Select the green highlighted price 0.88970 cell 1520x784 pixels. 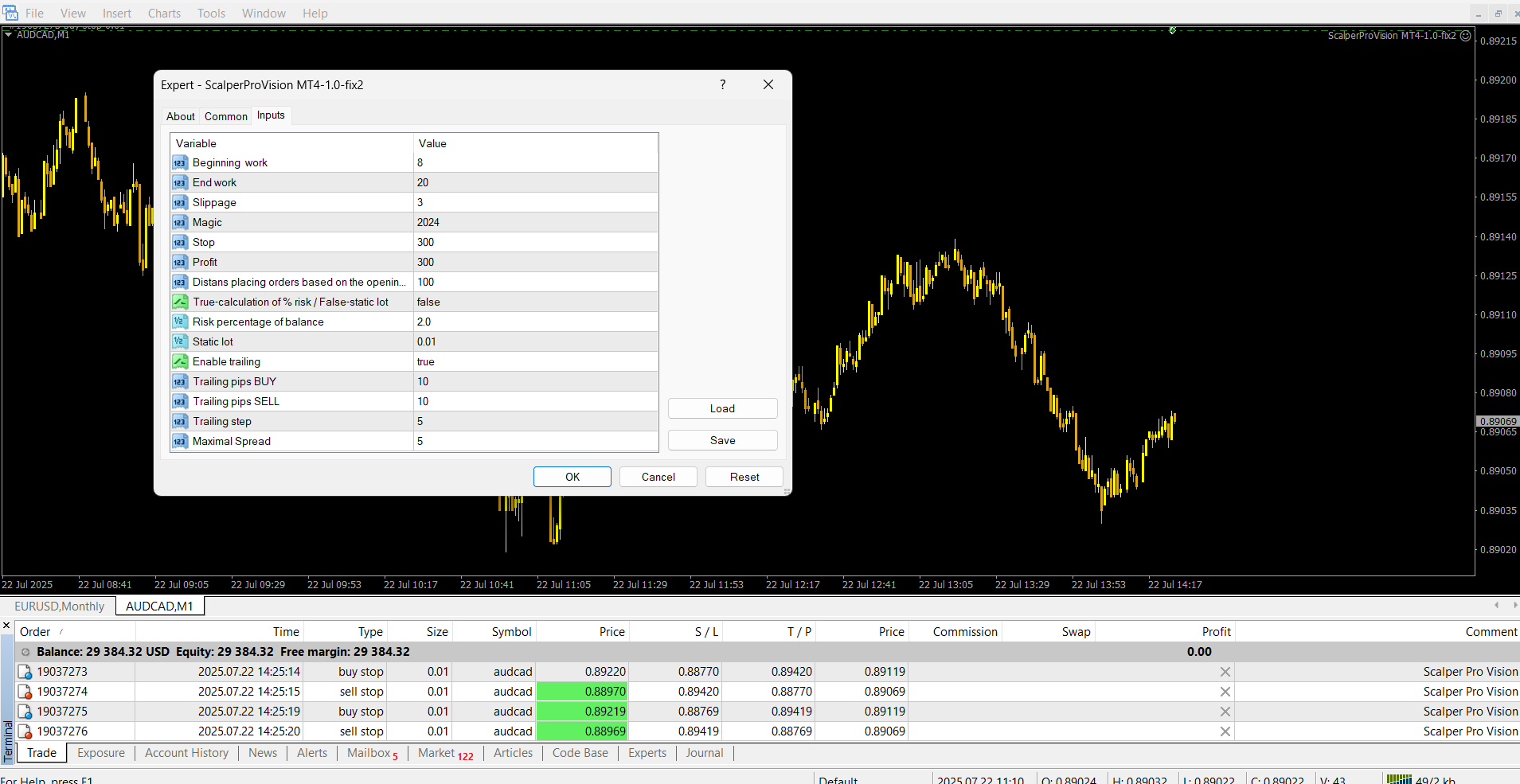pyautogui.click(x=582, y=692)
